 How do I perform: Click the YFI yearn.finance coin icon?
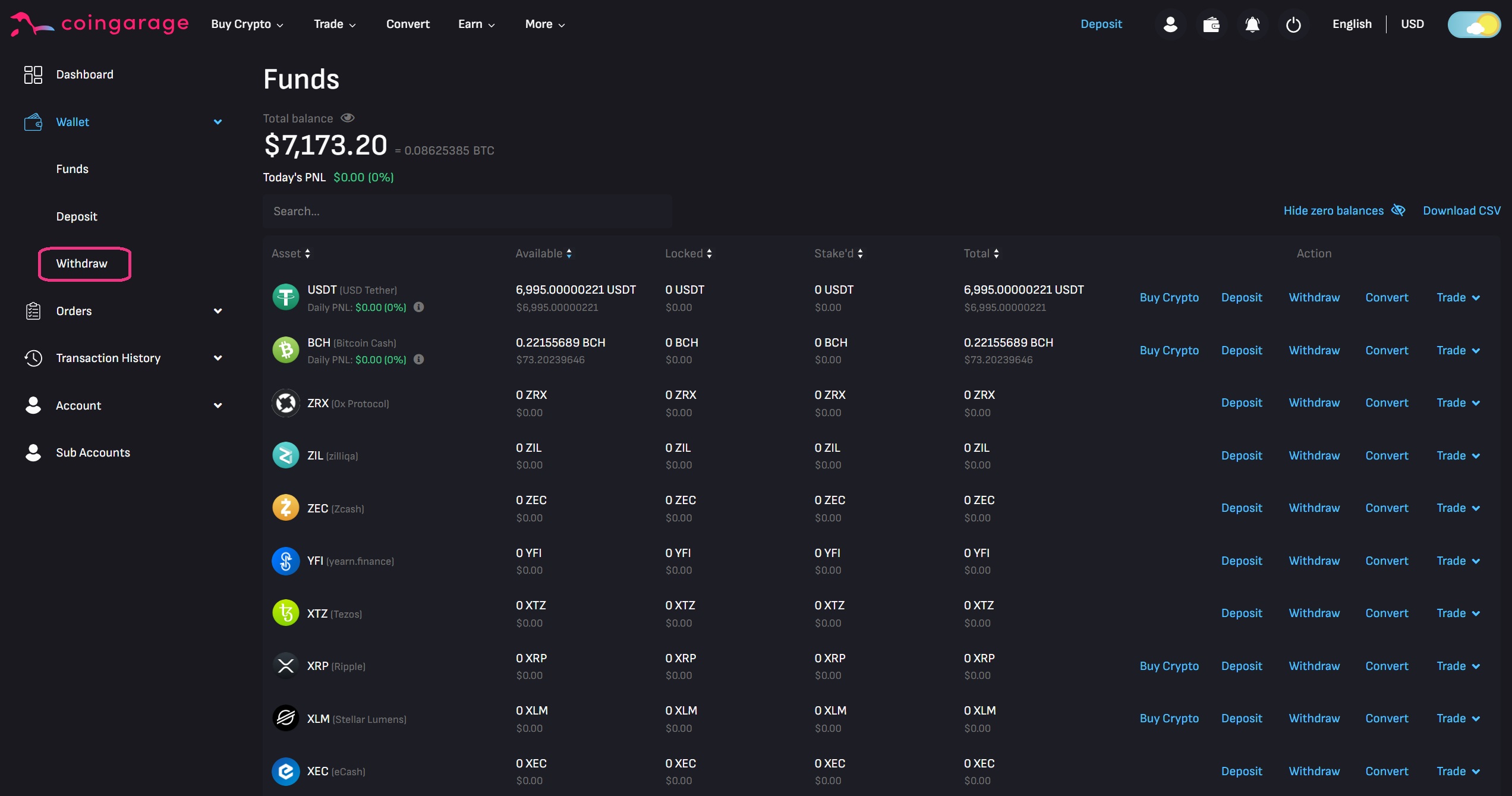coord(285,561)
